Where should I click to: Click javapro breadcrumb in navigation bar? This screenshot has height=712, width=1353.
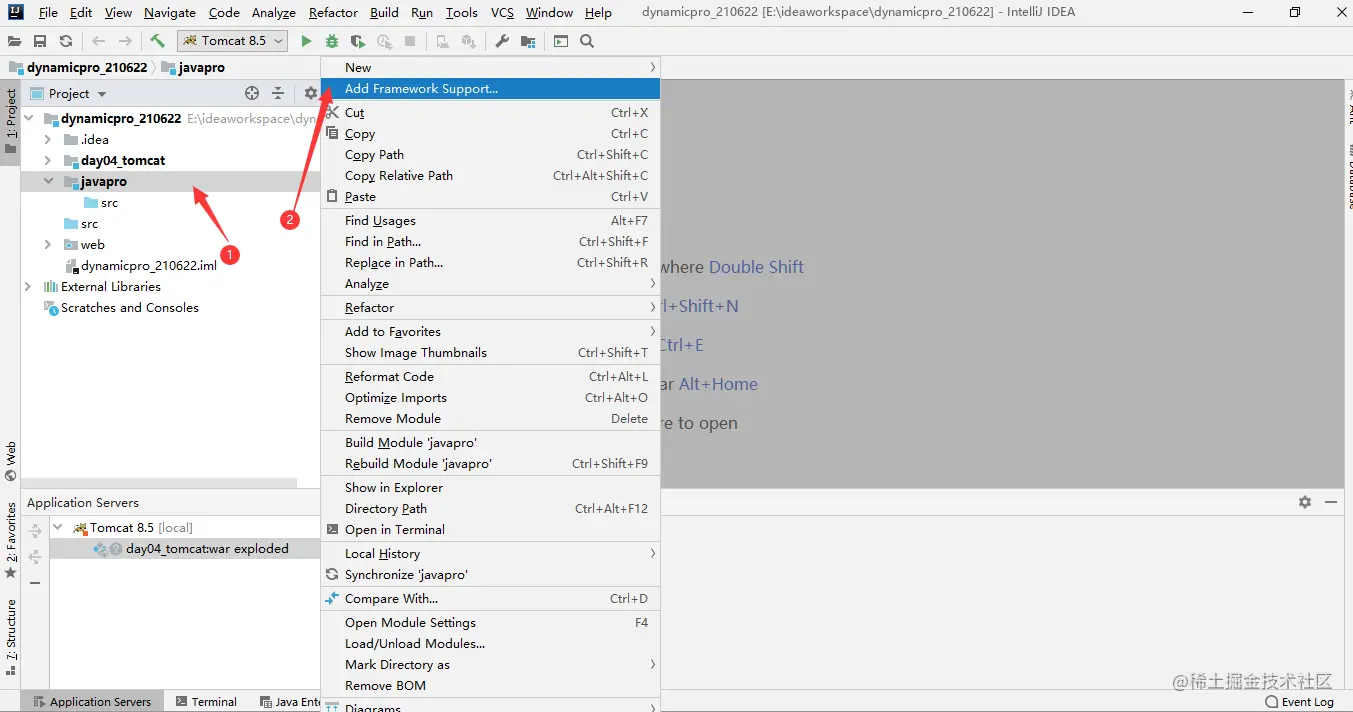[193, 67]
